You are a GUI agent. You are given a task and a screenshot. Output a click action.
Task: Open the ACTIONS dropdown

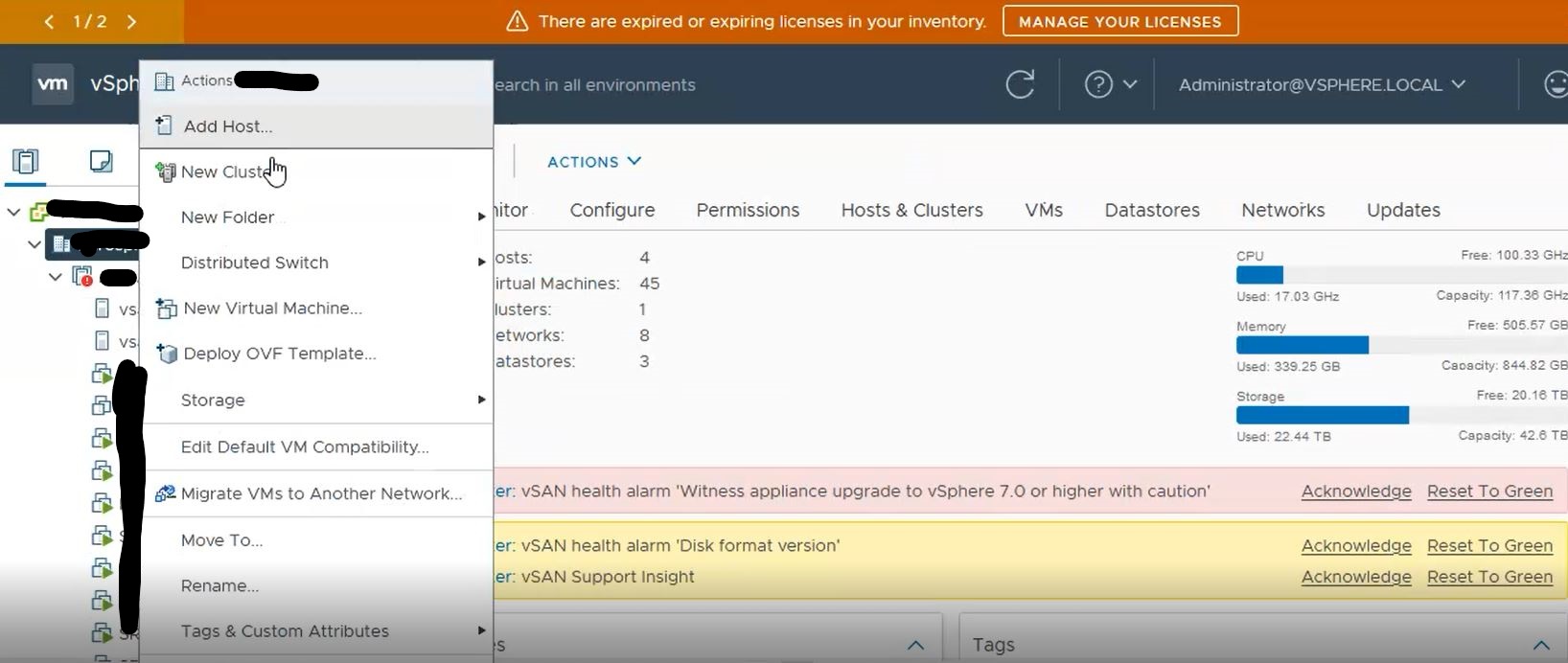[x=594, y=162]
